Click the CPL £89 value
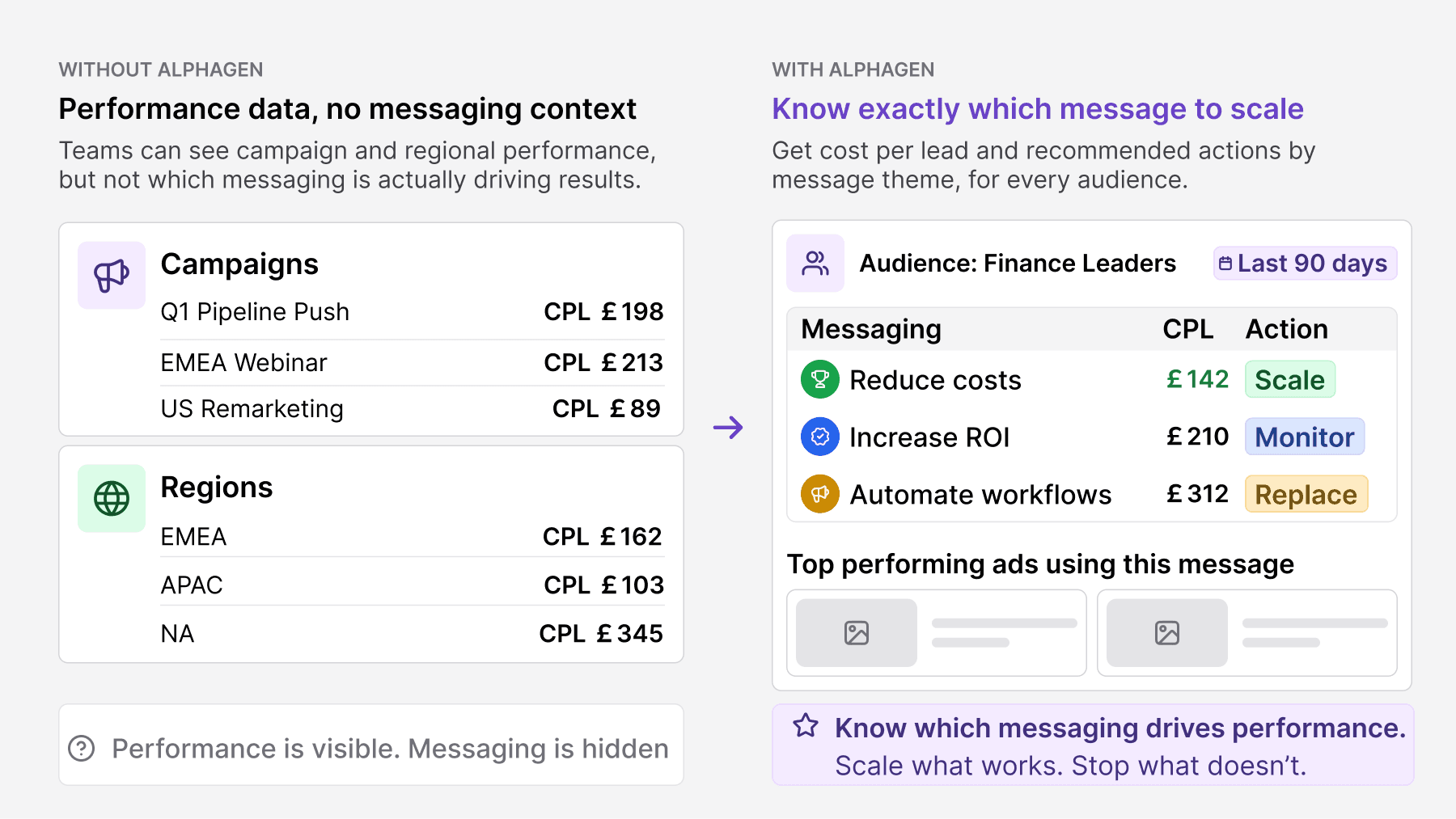Screen dimensions: 1456x819 (x=607, y=409)
